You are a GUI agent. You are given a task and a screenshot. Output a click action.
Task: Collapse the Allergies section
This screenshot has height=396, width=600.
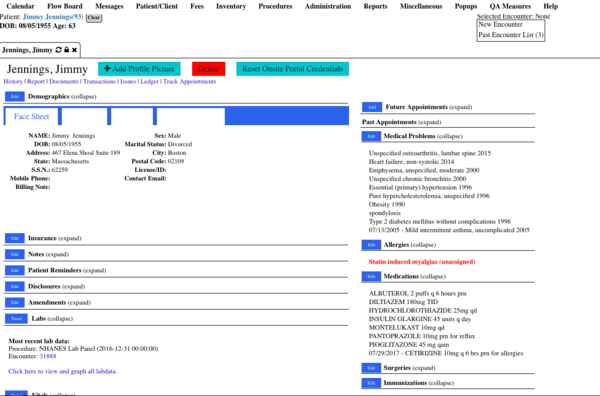(423, 245)
